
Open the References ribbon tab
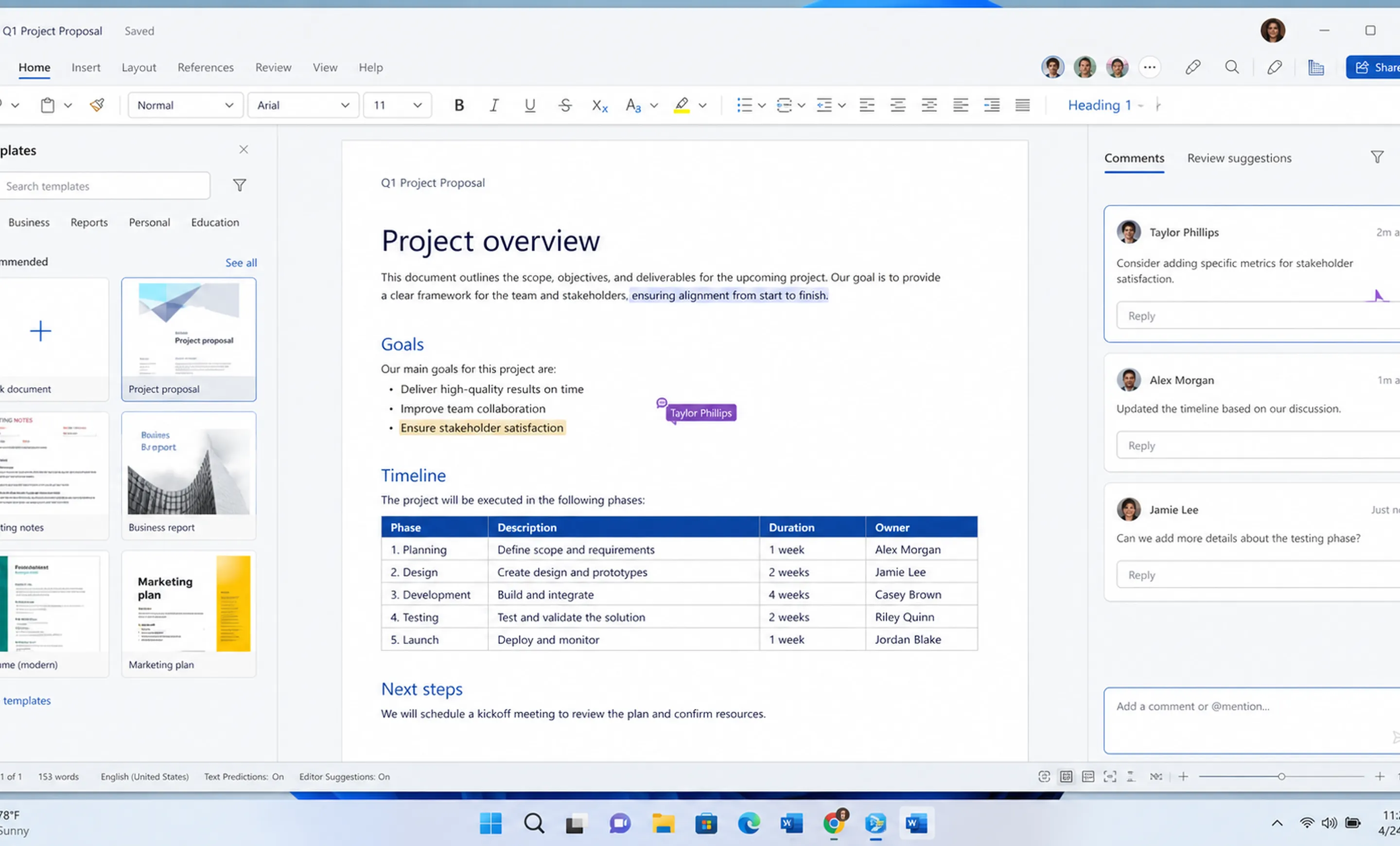pyautogui.click(x=206, y=68)
